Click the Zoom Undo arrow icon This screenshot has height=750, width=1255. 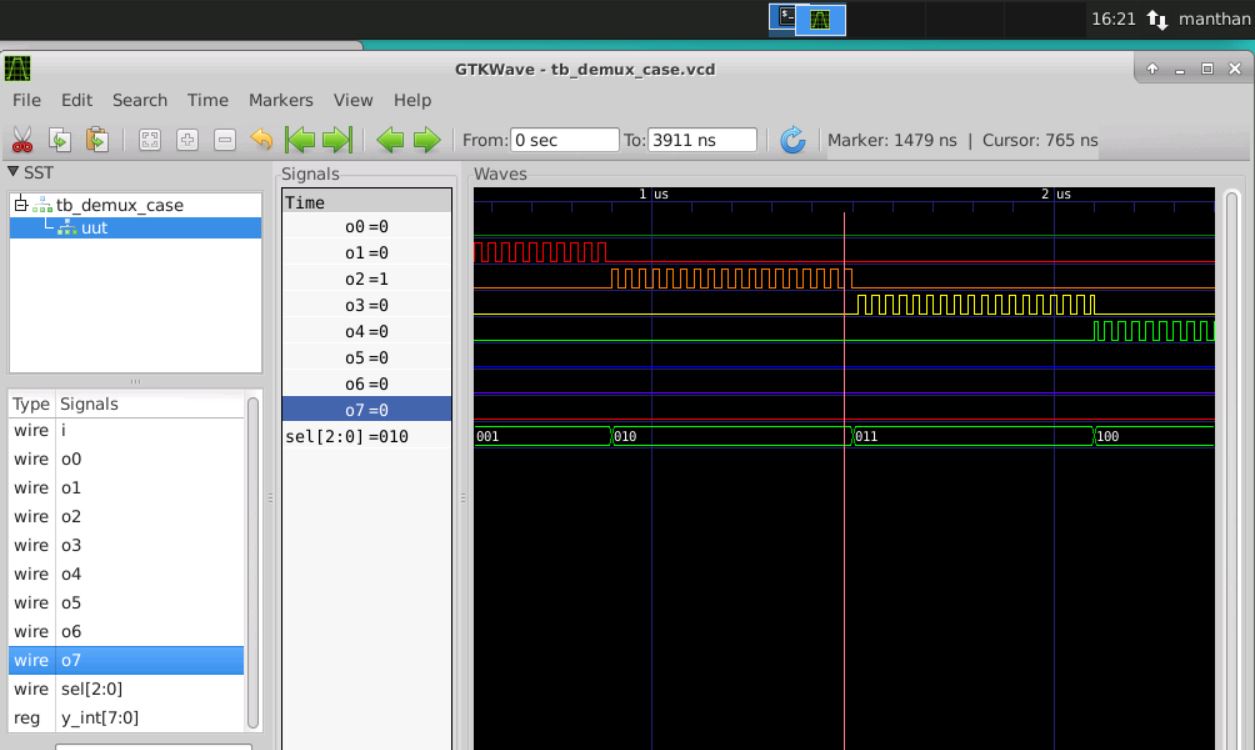pos(260,140)
